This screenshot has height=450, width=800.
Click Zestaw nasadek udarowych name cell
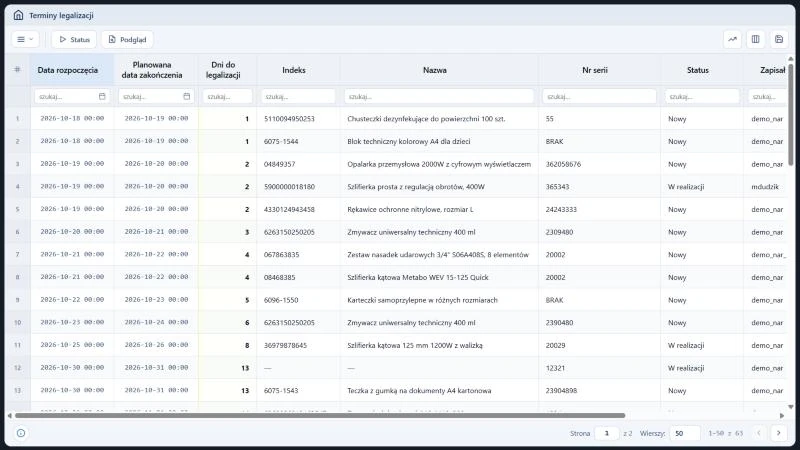click(439, 255)
